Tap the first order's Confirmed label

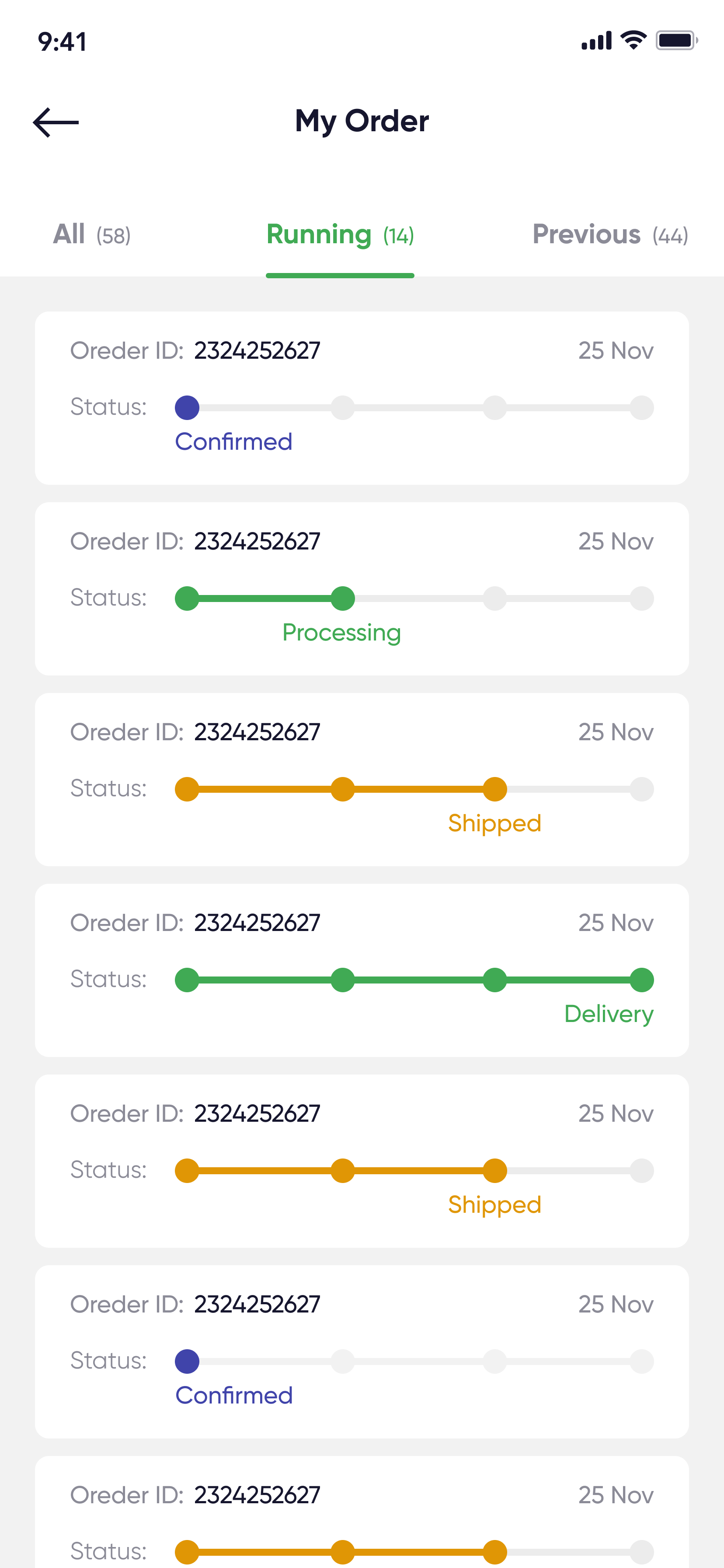click(x=233, y=442)
